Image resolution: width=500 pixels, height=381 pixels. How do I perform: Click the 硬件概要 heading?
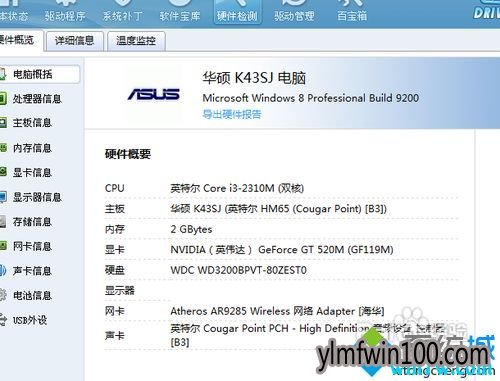pyautogui.click(x=128, y=154)
